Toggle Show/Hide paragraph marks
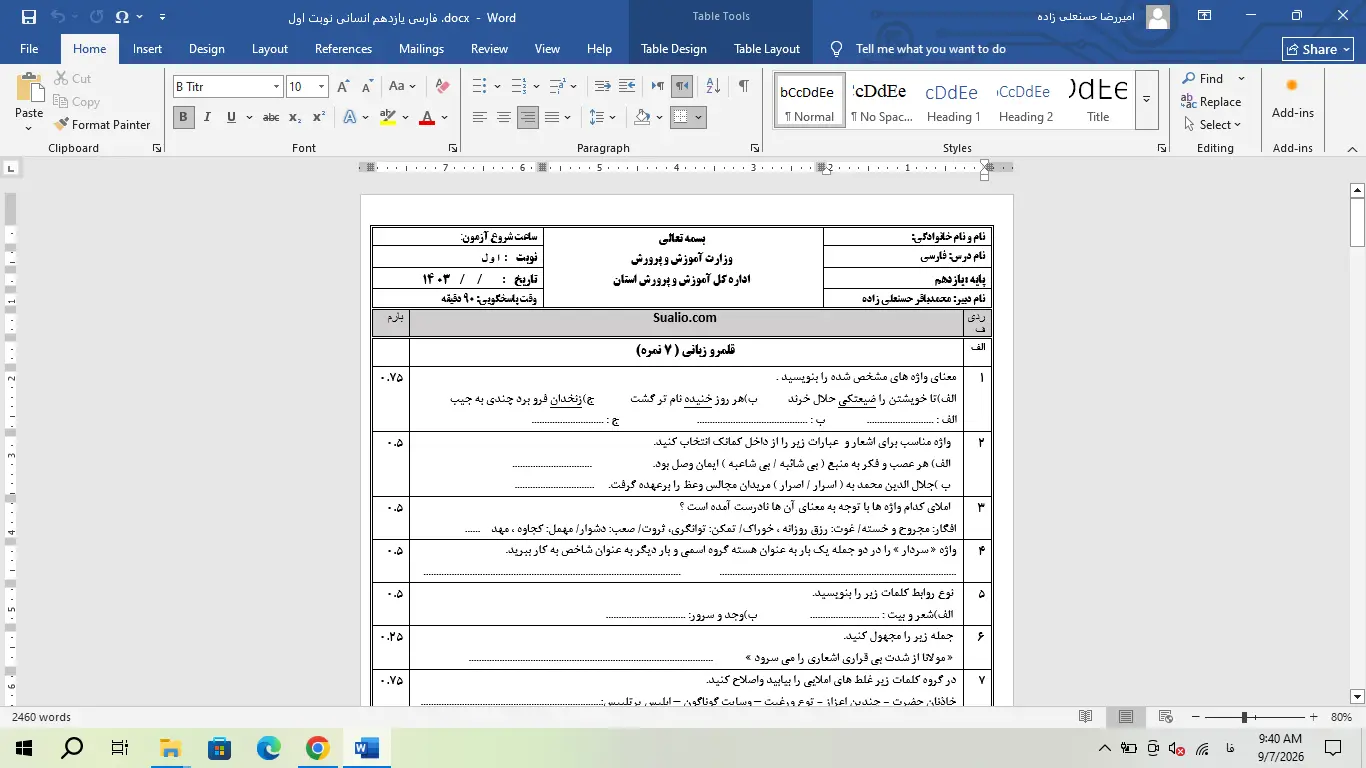1366x768 pixels. pyautogui.click(x=743, y=87)
